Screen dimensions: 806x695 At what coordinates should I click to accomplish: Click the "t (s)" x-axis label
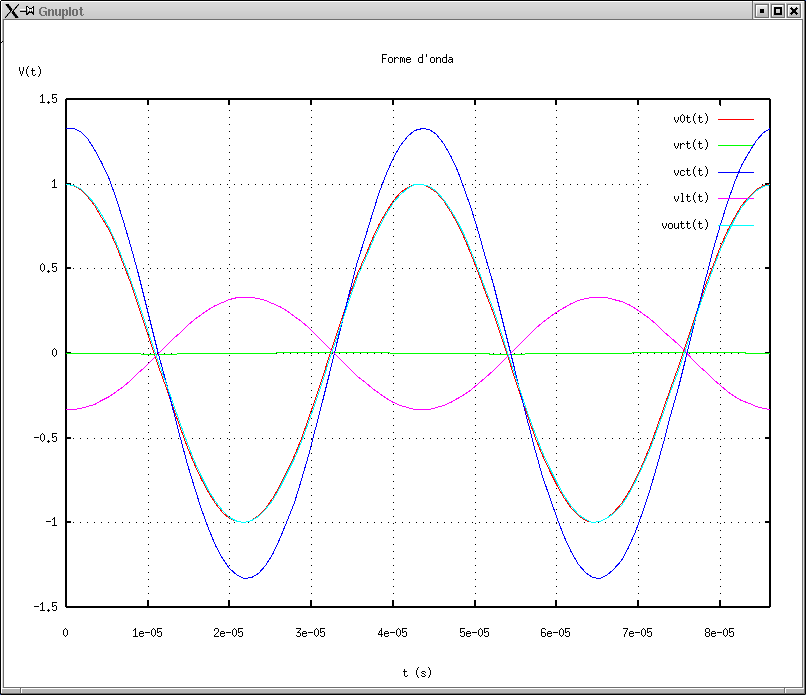click(x=417, y=673)
